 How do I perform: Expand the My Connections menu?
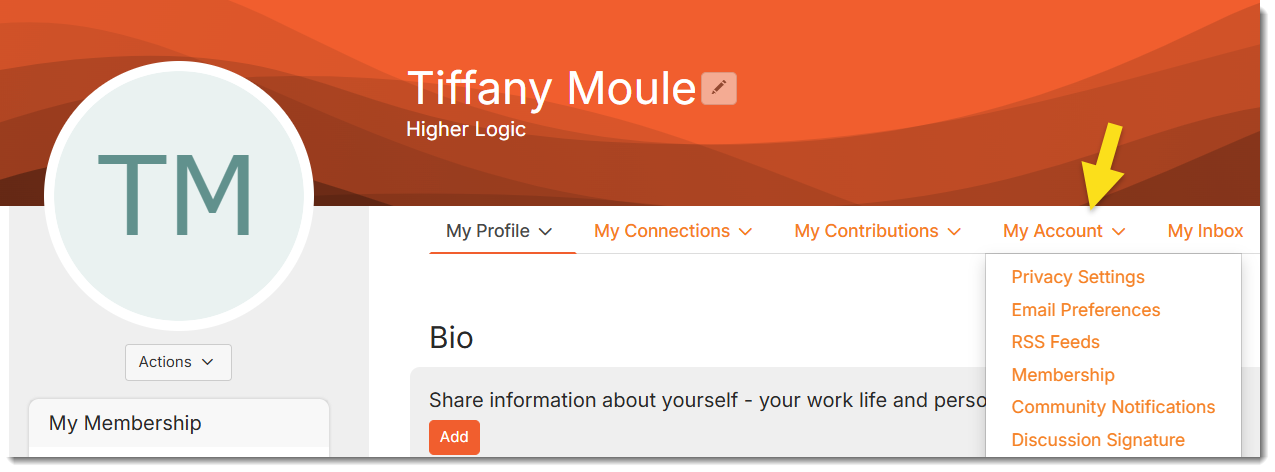pyautogui.click(x=672, y=231)
